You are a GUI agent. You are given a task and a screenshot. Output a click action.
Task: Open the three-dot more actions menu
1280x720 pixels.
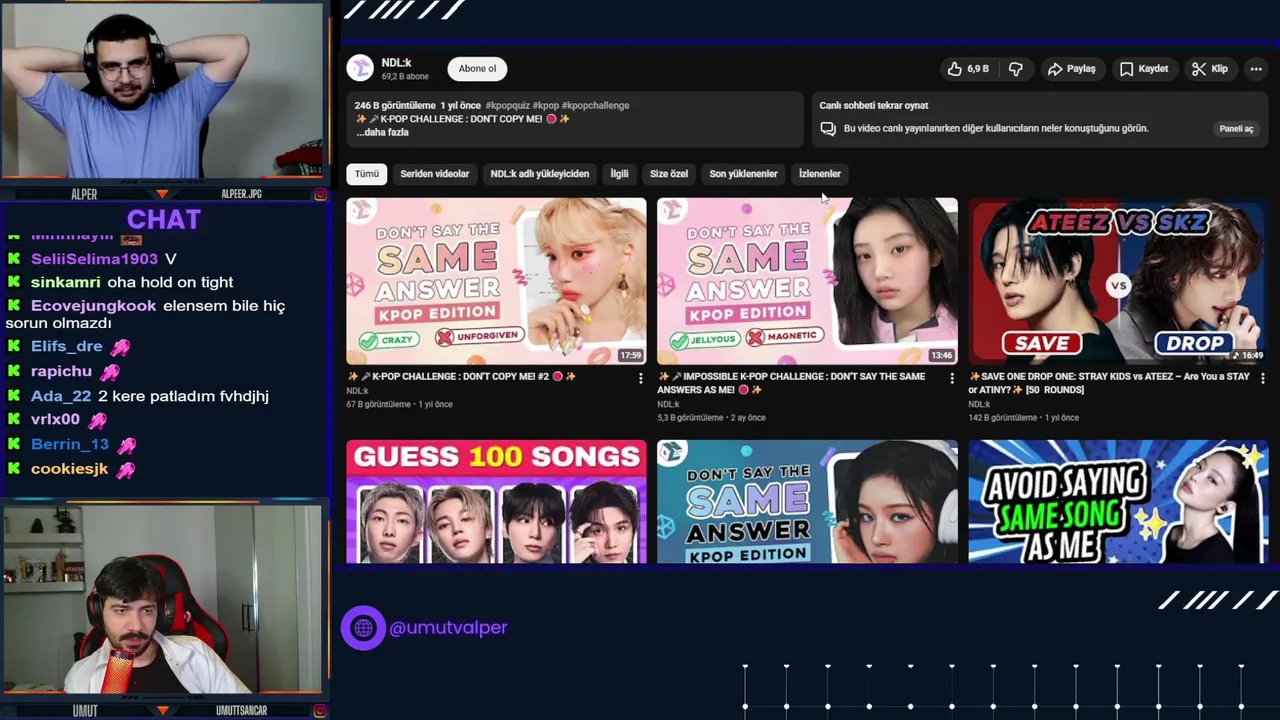click(x=1256, y=69)
